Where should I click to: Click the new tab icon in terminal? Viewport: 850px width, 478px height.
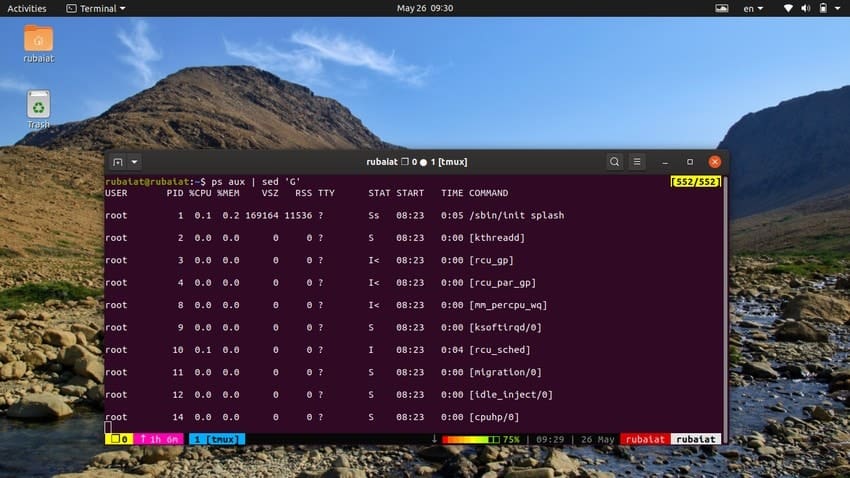pyautogui.click(x=117, y=162)
